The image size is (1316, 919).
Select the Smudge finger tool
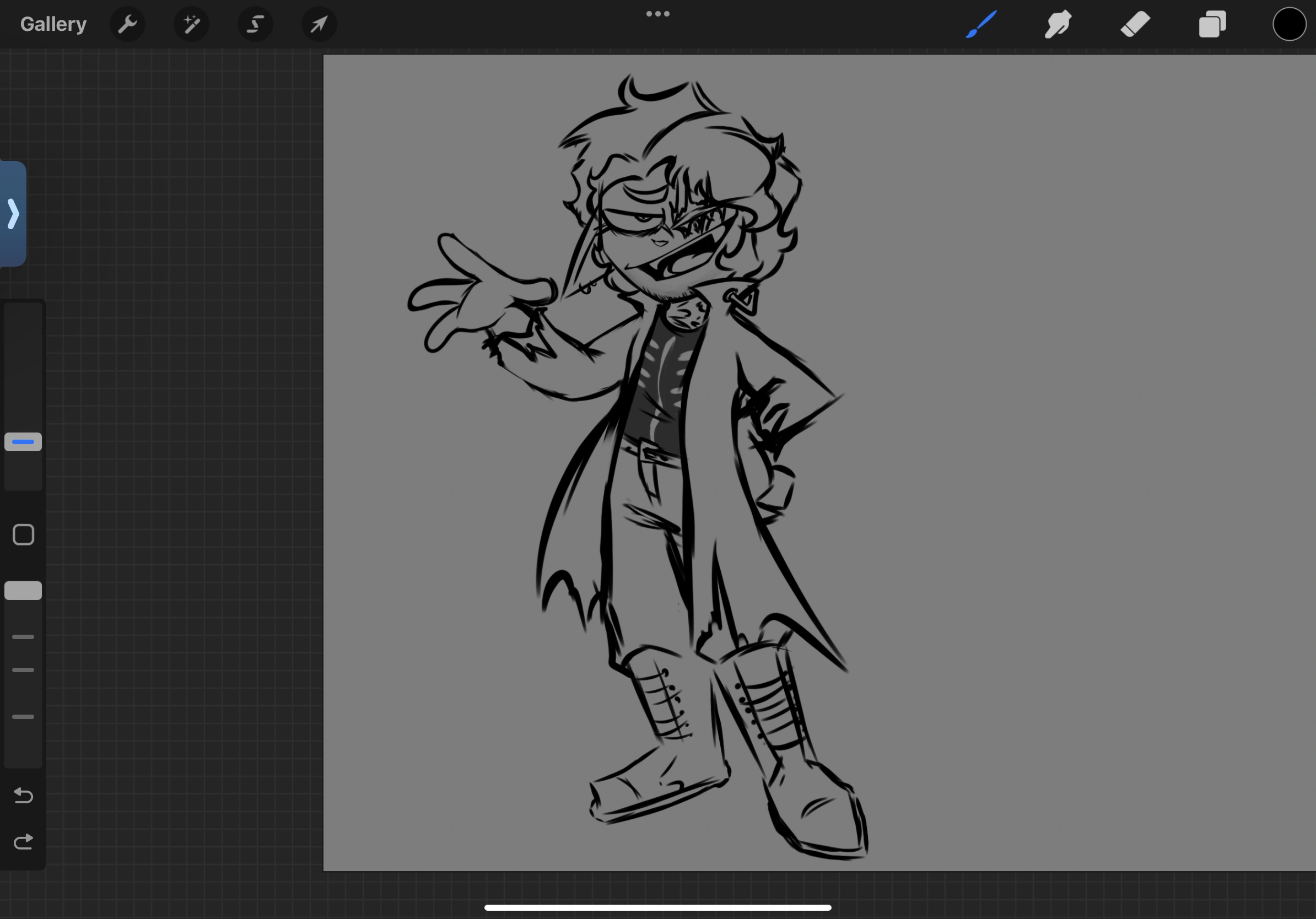pyautogui.click(x=1058, y=24)
